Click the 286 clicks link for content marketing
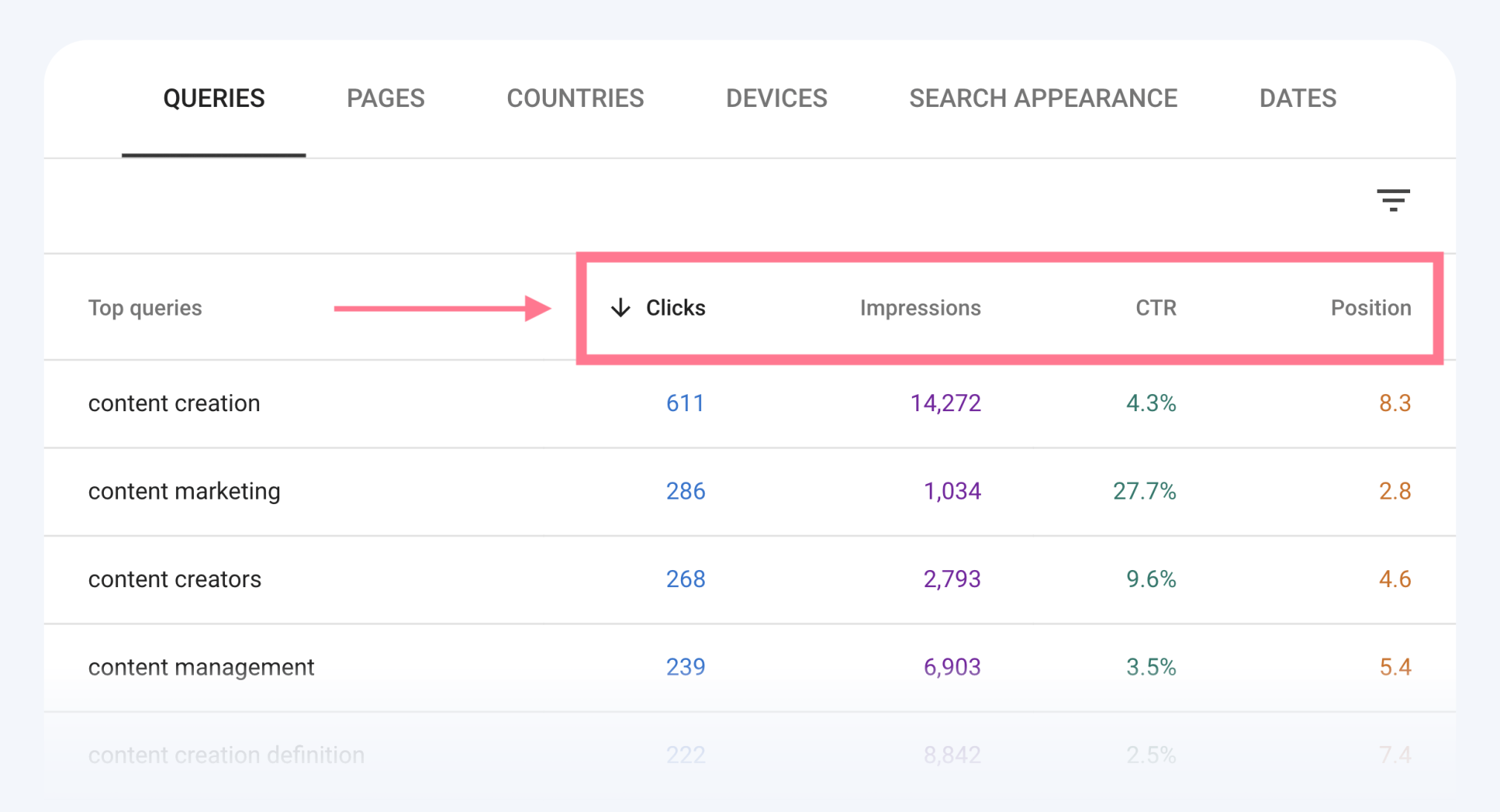The height and width of the screenshot is (812, 1500). click(685, 491)
